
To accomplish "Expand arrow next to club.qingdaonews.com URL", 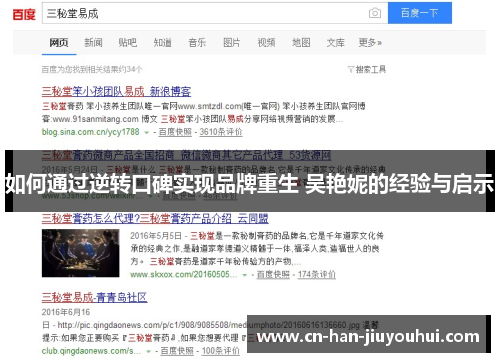I will coord(148,352).
